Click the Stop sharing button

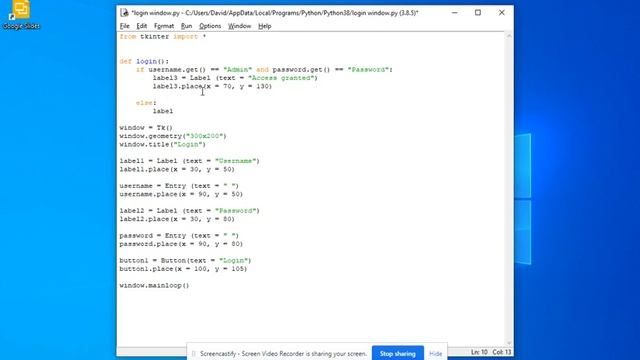[x=398, y=353]
